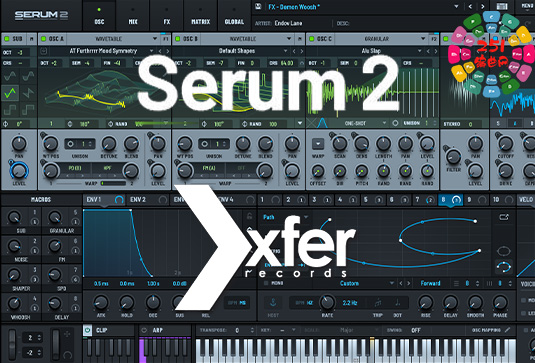Screen dimensions: 535x363
Task: Toggle the ARP power button
Action: click(144, 330)
